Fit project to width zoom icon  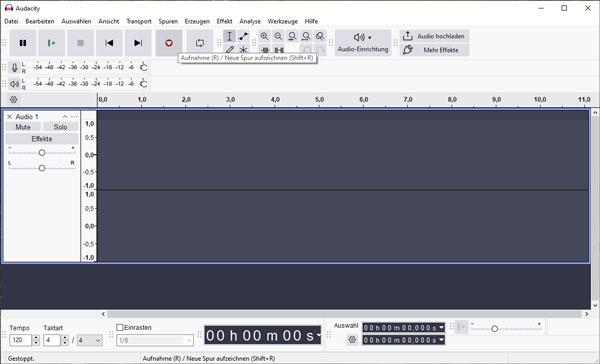[x=306, y=36]
